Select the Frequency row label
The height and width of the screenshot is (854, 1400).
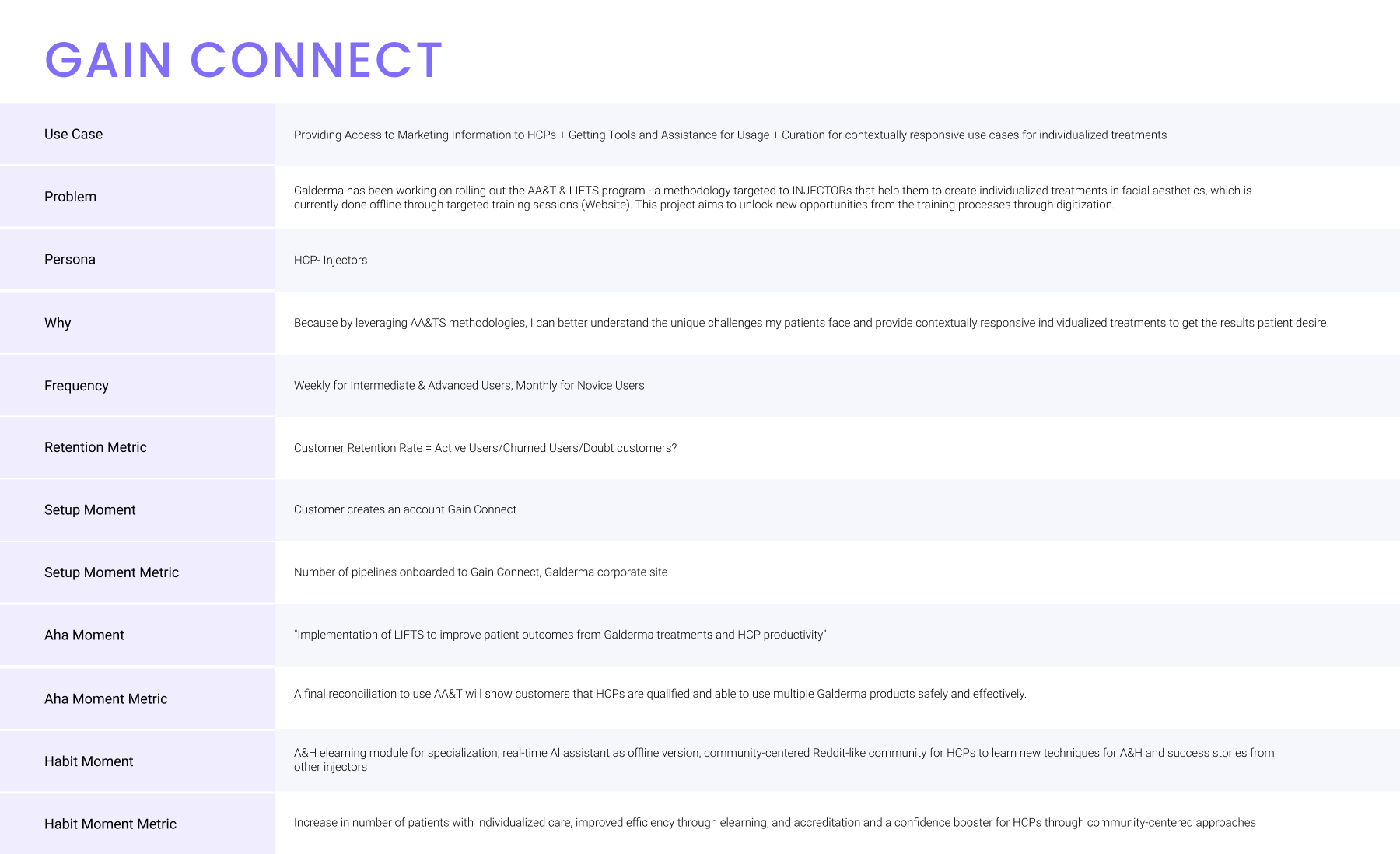coord(76,386)
